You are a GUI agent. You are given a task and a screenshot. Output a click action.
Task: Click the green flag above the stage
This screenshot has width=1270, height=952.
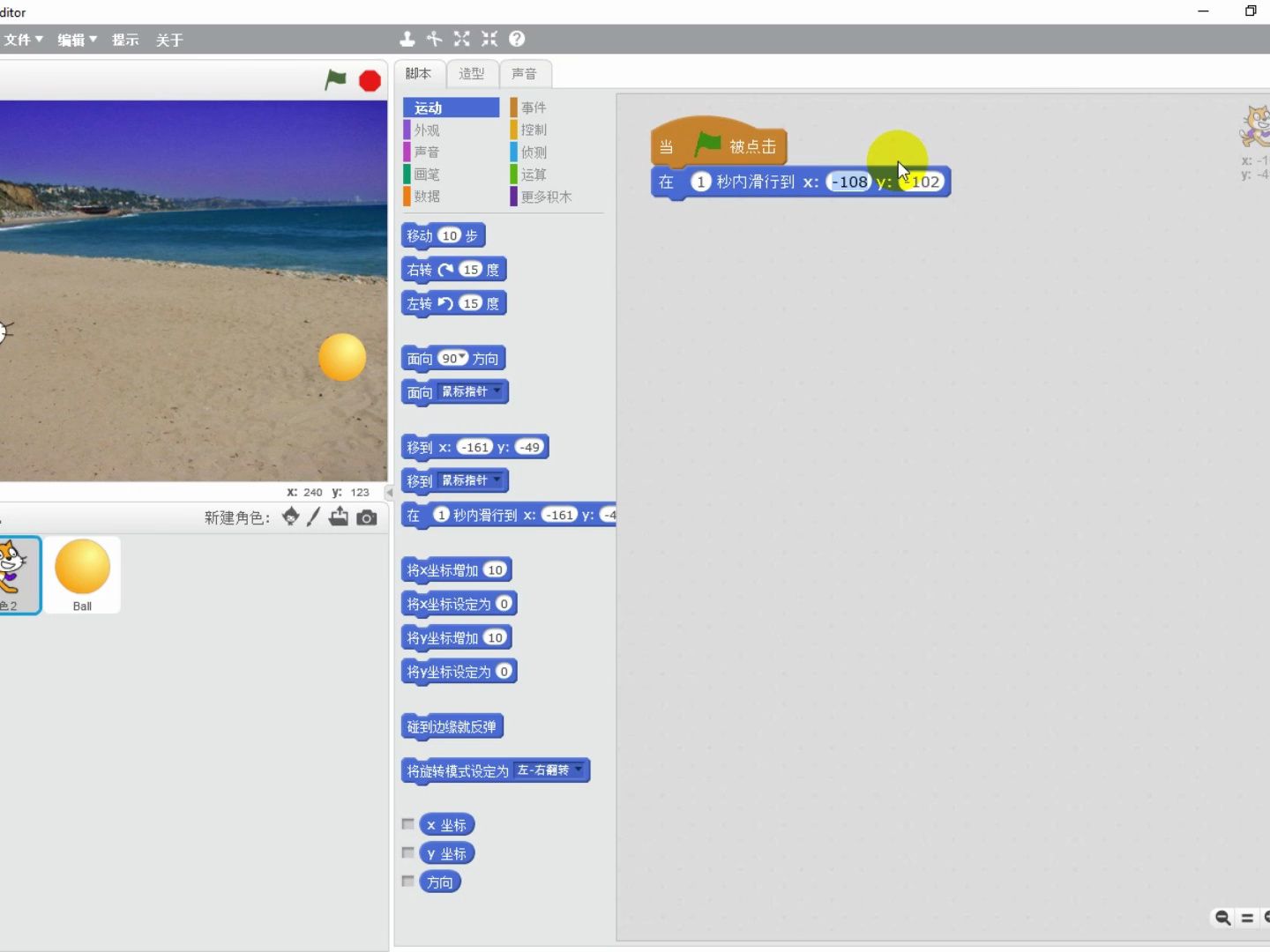click(x=335, y=79)
